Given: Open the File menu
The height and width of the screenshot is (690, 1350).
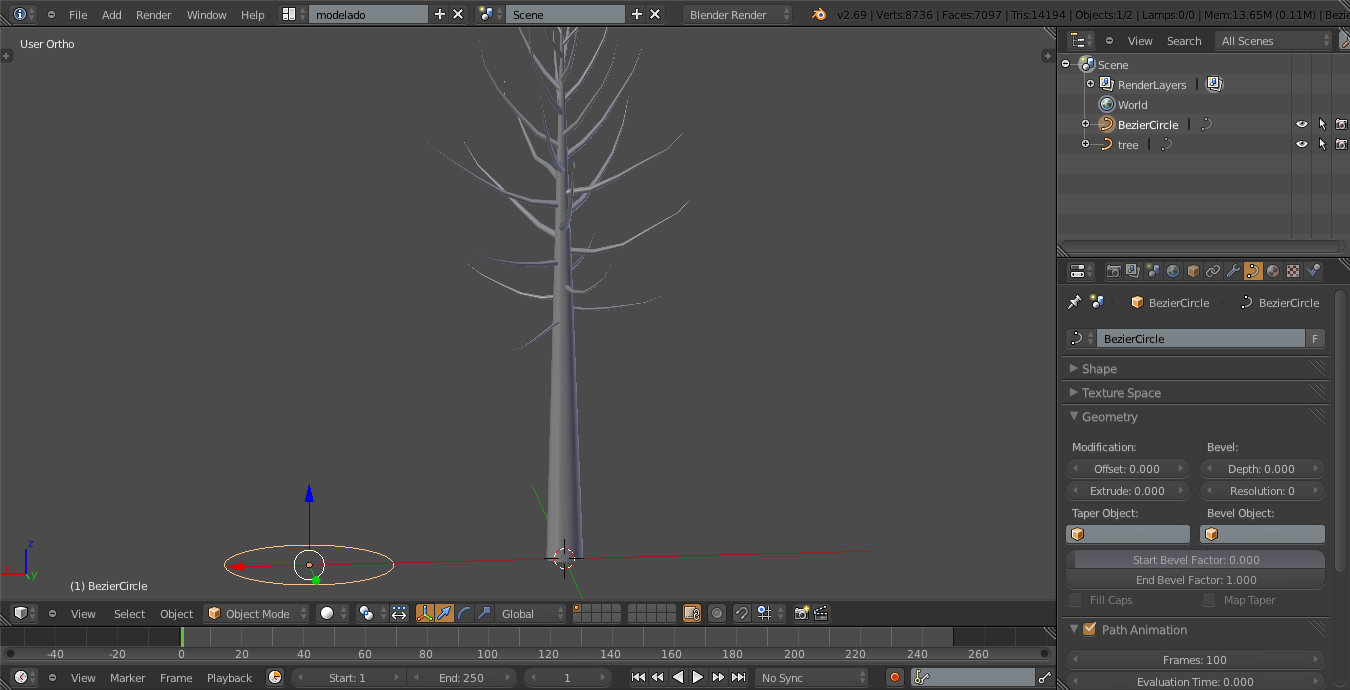Looking at the screenshot, I should point(78,14).
